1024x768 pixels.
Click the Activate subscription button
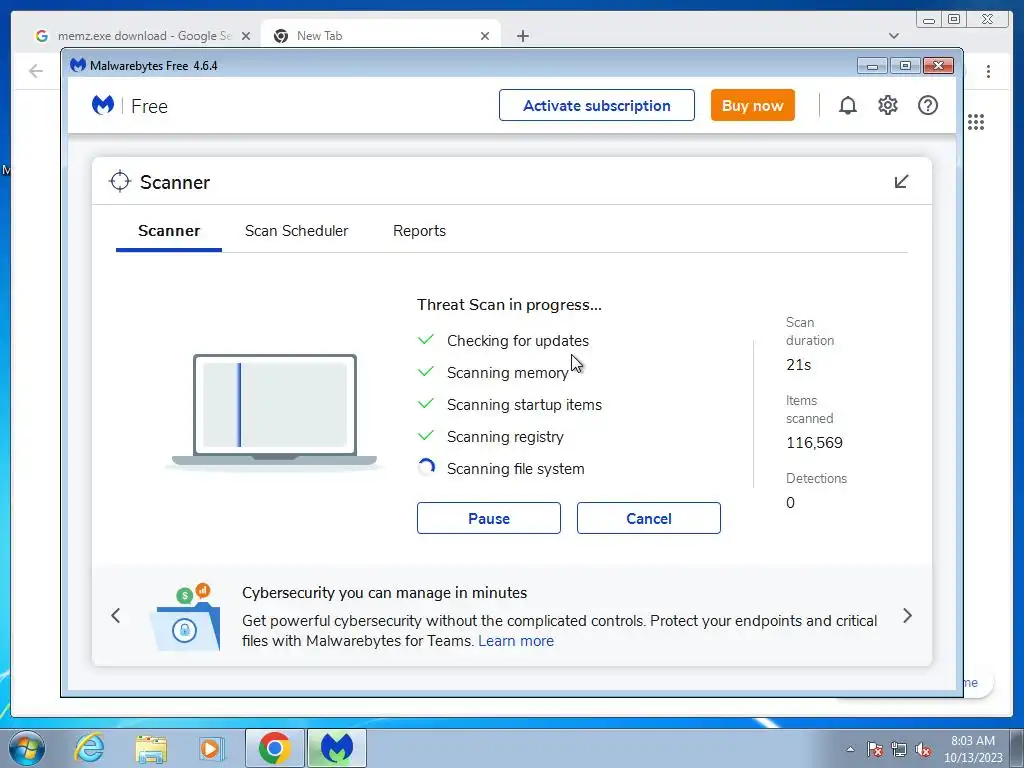pyautogui.click(x=597, y=105)
